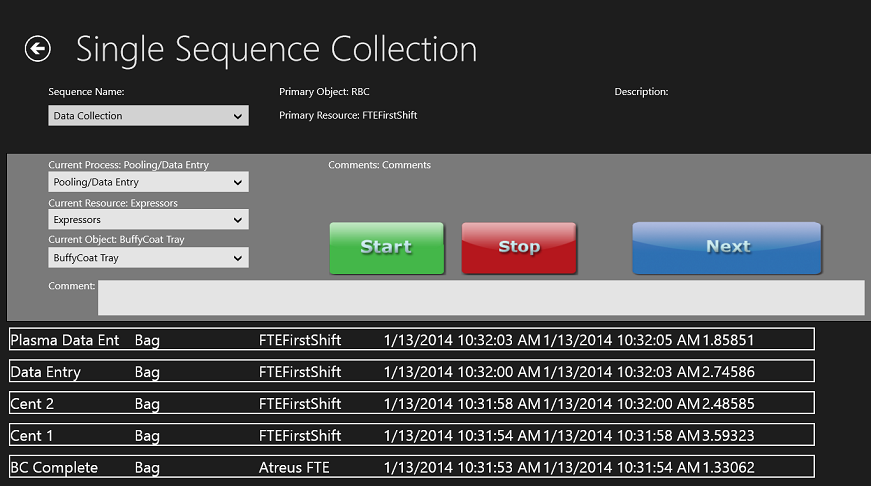Open the Sequence Name dropdown
Viewport: 871px width, 486px height.
148,116
